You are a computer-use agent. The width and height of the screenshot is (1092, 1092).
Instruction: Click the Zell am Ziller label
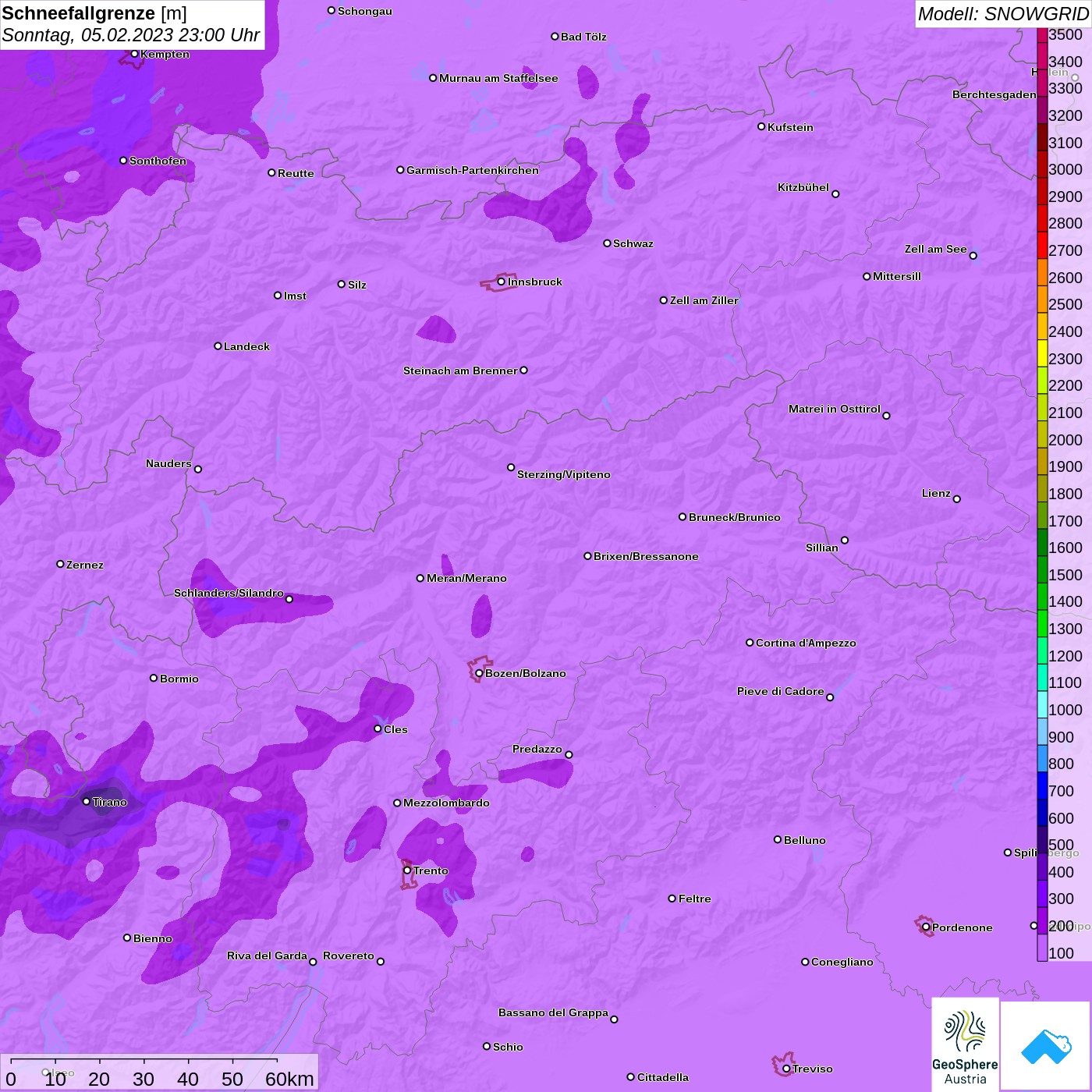click(x=704, y=300)
